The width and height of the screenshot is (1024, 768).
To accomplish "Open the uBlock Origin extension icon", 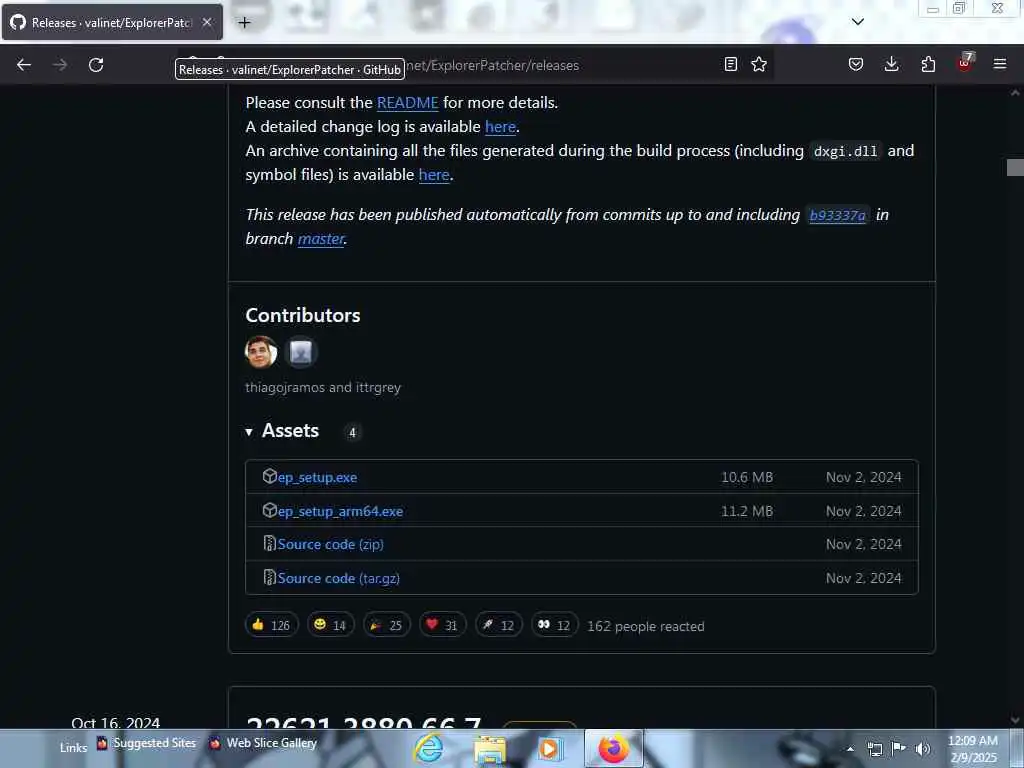I will [x=965, y=63].
